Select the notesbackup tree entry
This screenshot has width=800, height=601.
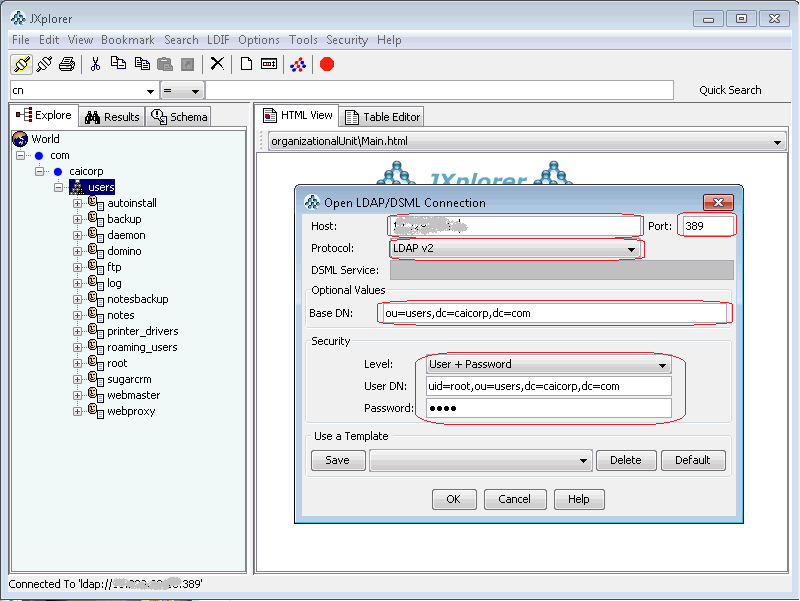click(x=138, y=299)
